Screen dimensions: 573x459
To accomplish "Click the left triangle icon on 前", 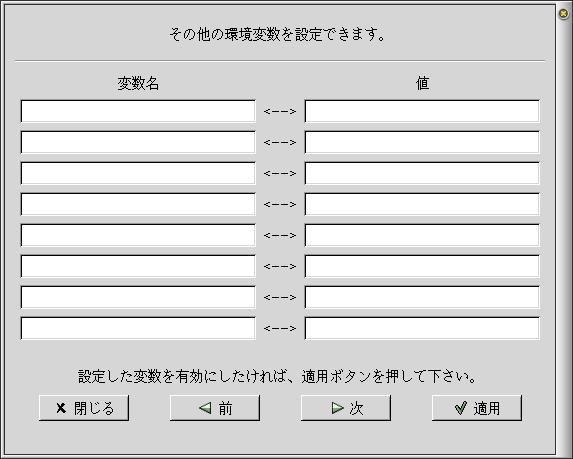I will (x=205, y=408).
